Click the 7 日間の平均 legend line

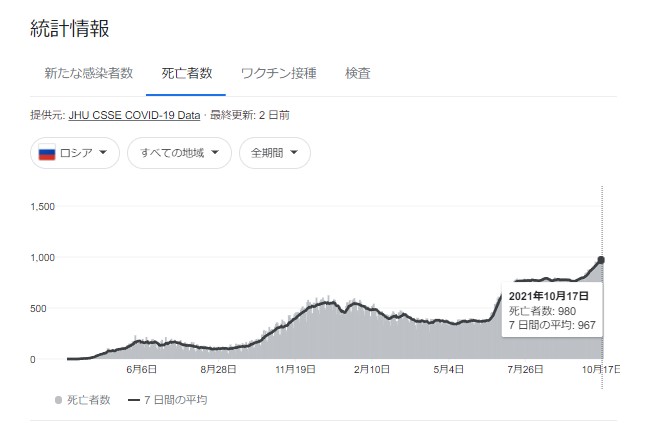click(134, 400)
